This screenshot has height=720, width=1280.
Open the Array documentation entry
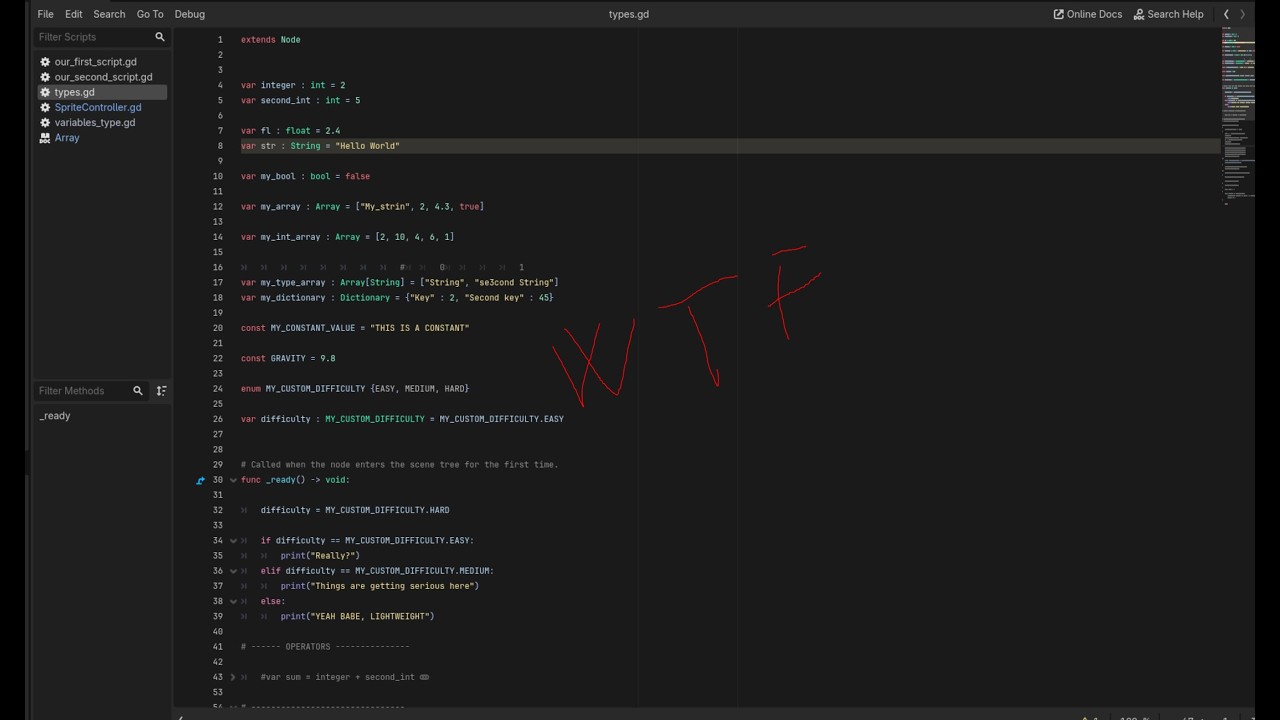tap(67, 138)
